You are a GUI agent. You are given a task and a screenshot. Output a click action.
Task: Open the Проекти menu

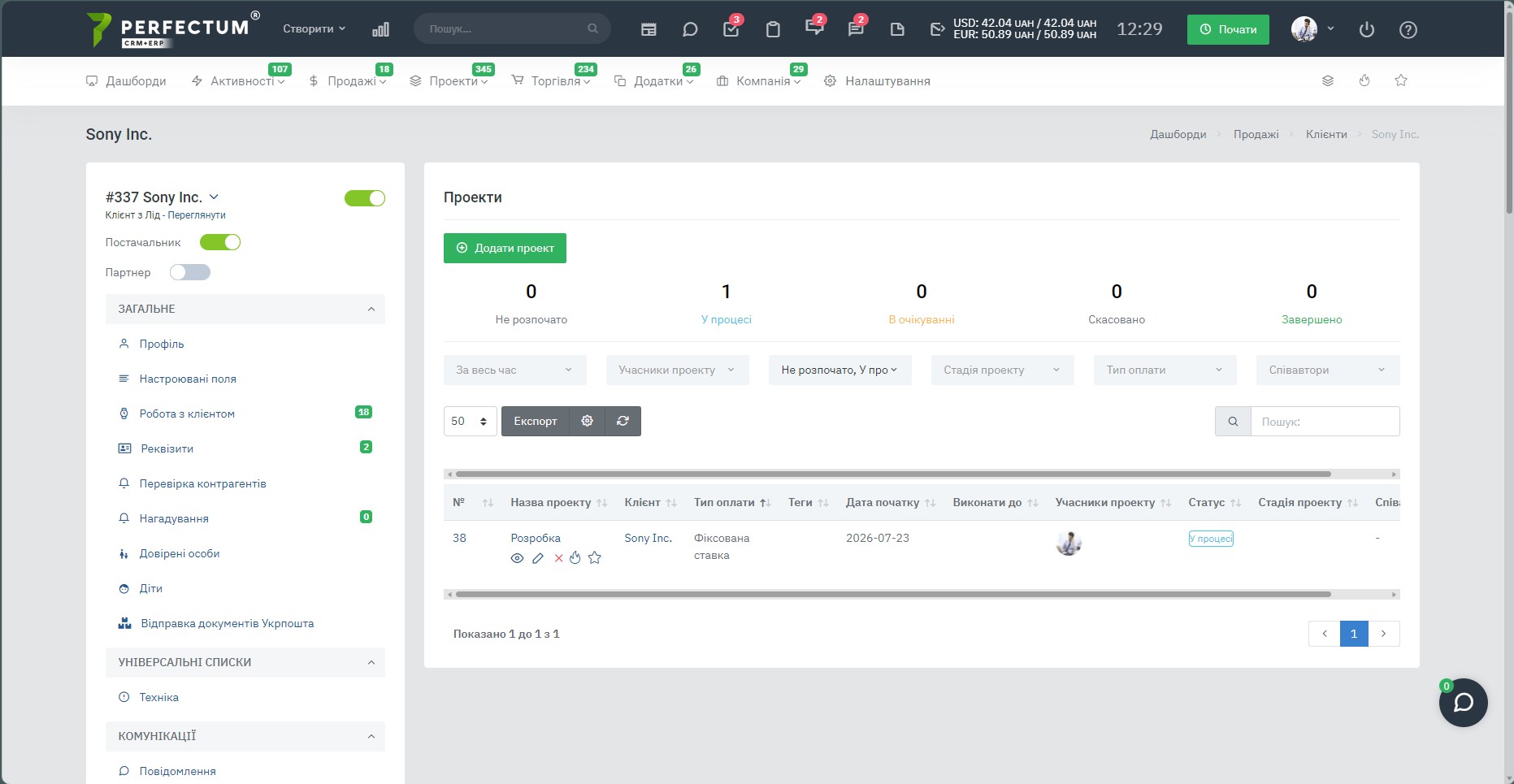[x=449, y=81]
